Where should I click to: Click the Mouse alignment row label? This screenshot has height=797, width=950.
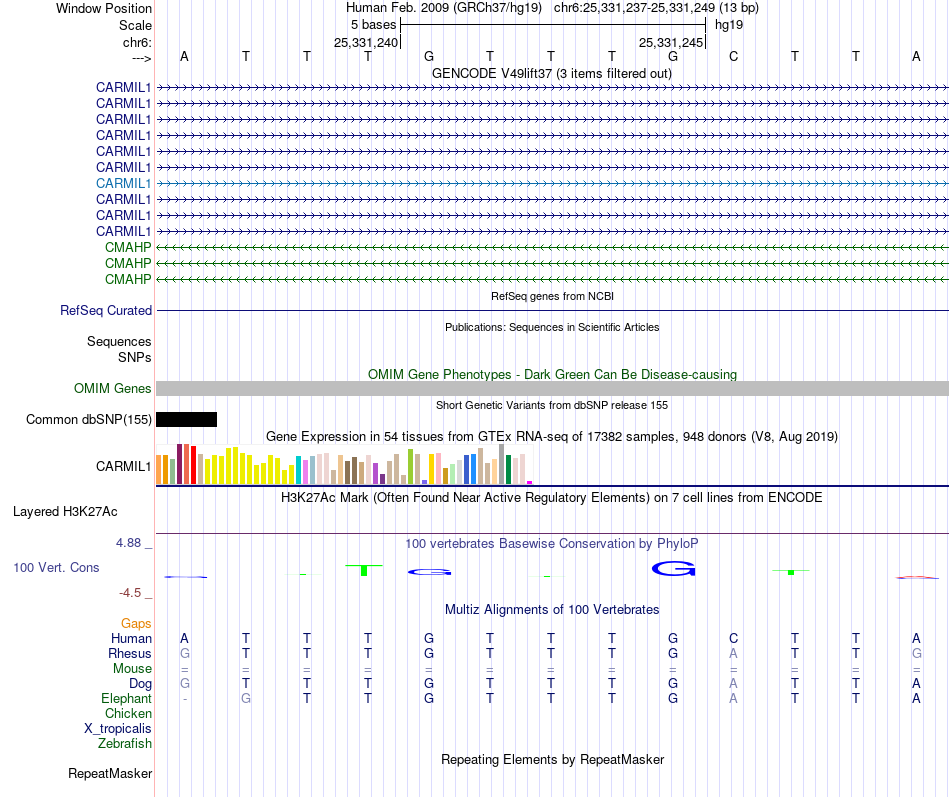(x=132, y=669)
